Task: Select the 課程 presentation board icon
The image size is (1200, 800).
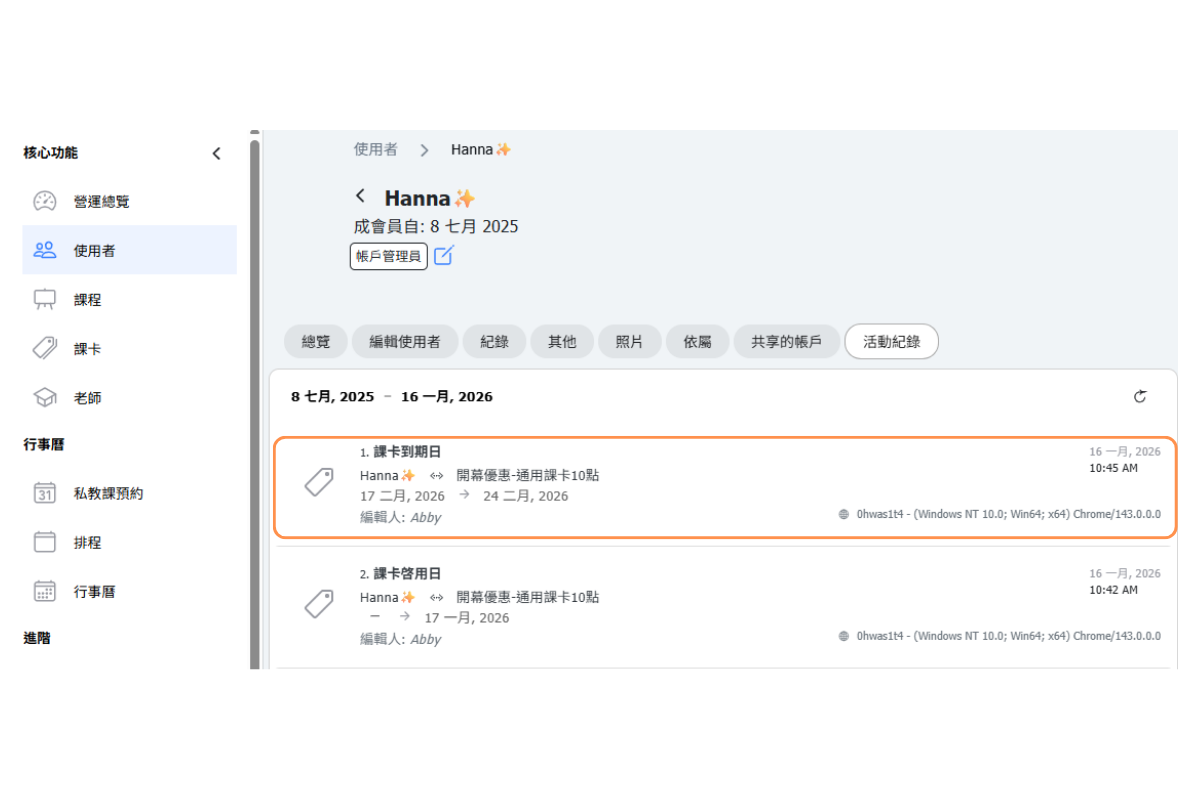Action: coord(45,299)
